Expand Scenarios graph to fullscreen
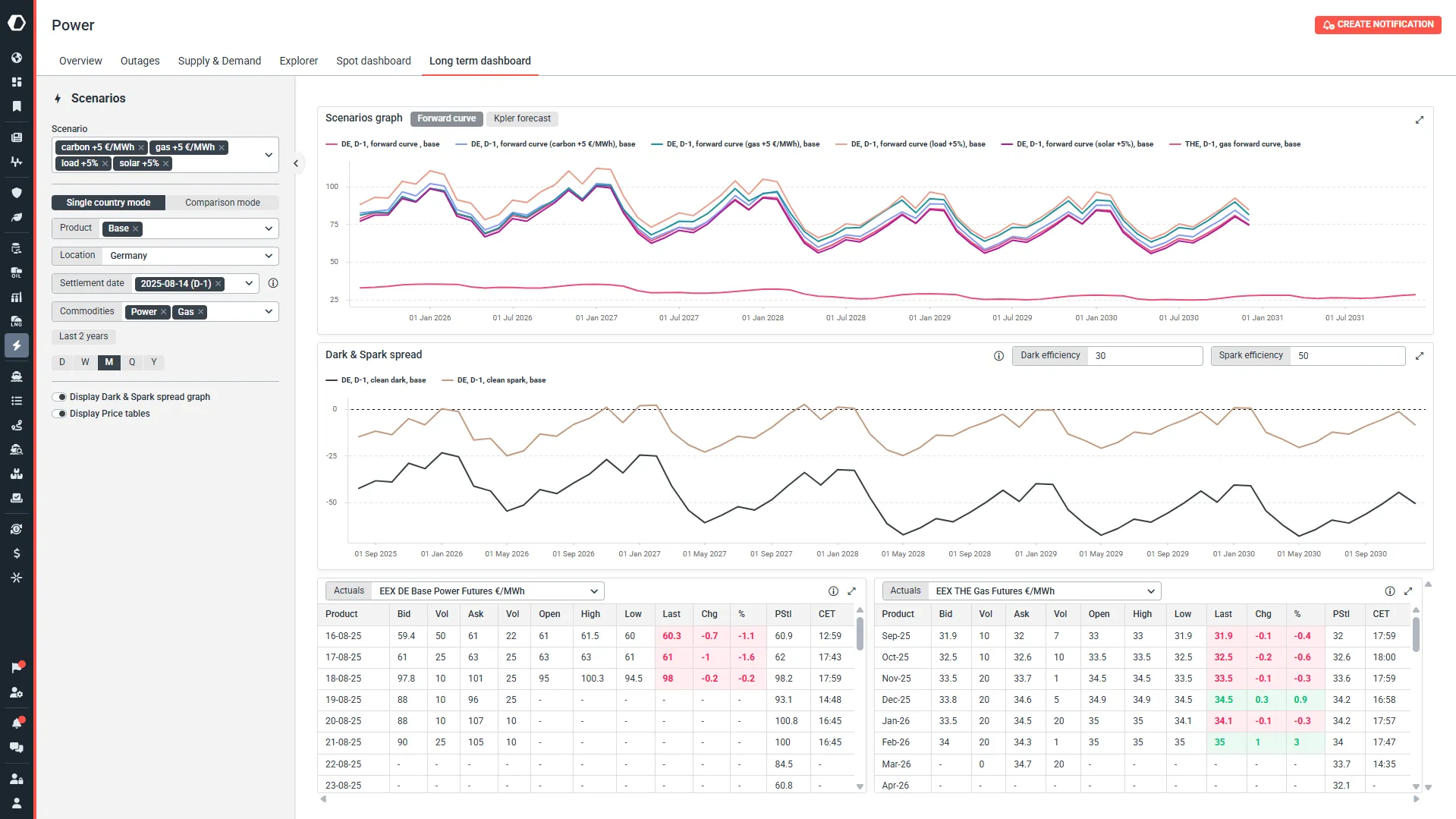 [x=1420, y=120]
